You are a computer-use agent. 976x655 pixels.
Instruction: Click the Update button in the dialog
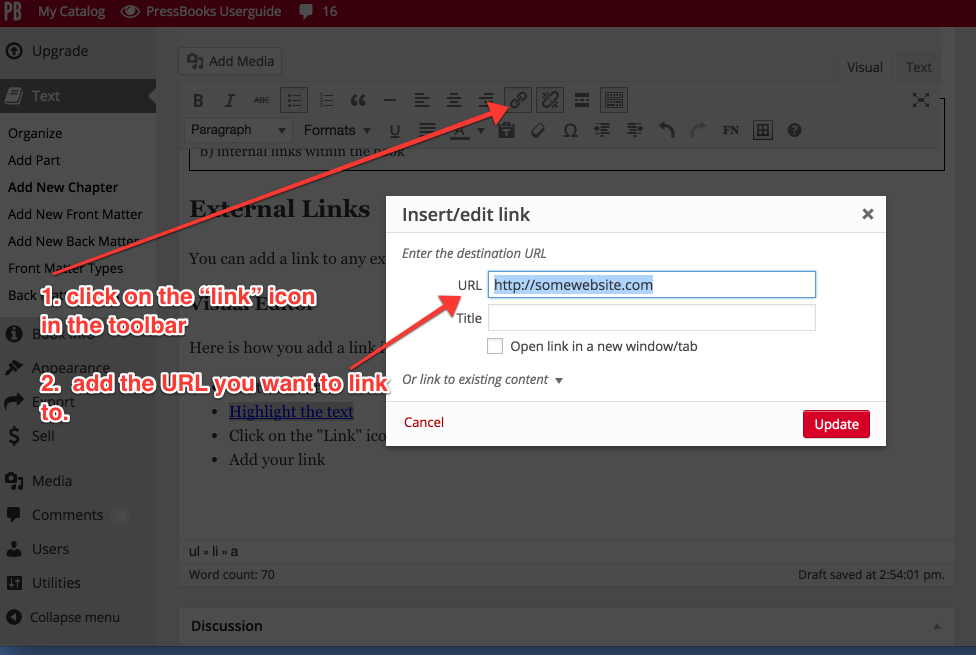pos(836,424)
